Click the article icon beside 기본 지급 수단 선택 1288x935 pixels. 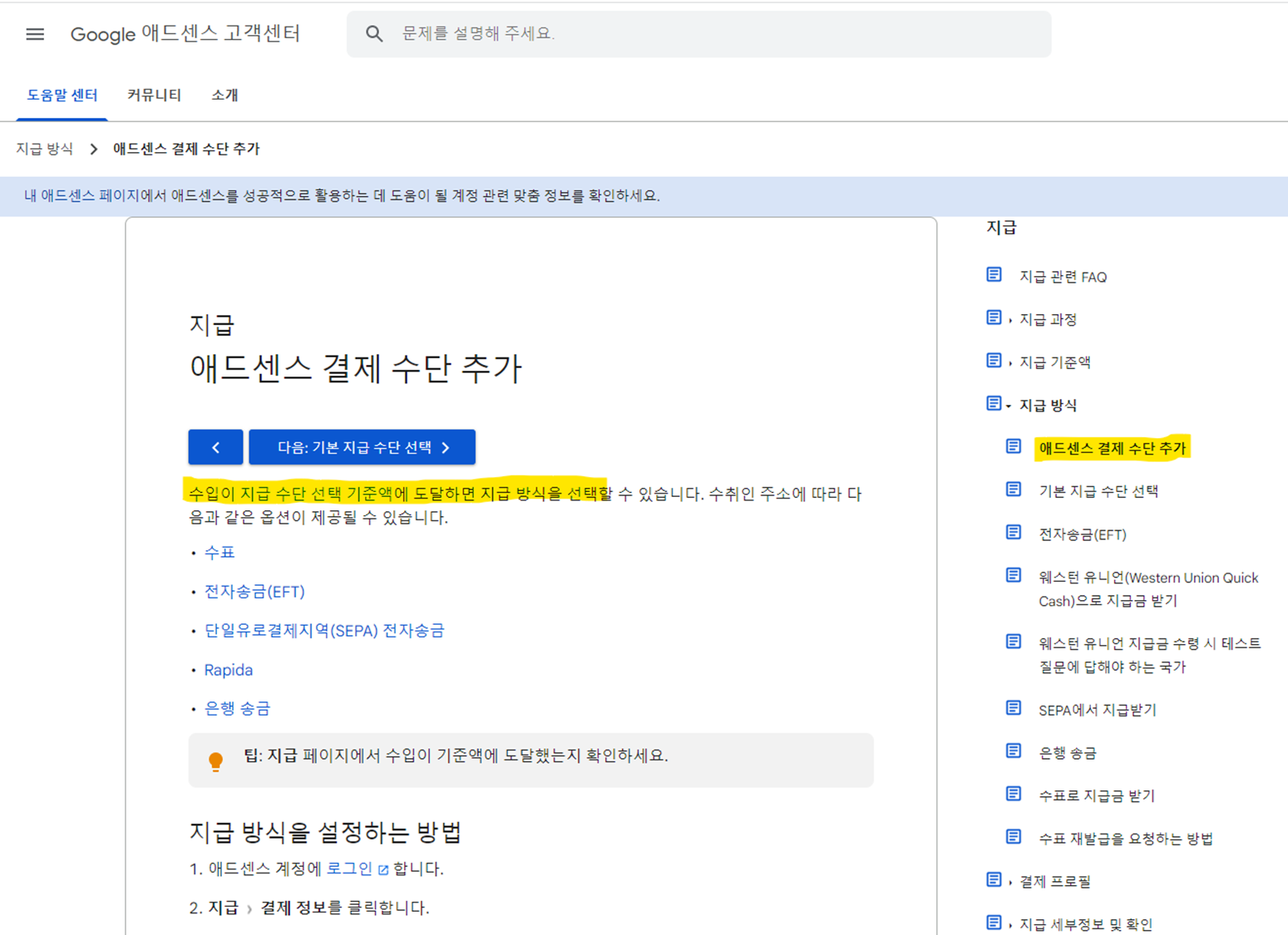pyautogui.click(x=1014, y=490)
